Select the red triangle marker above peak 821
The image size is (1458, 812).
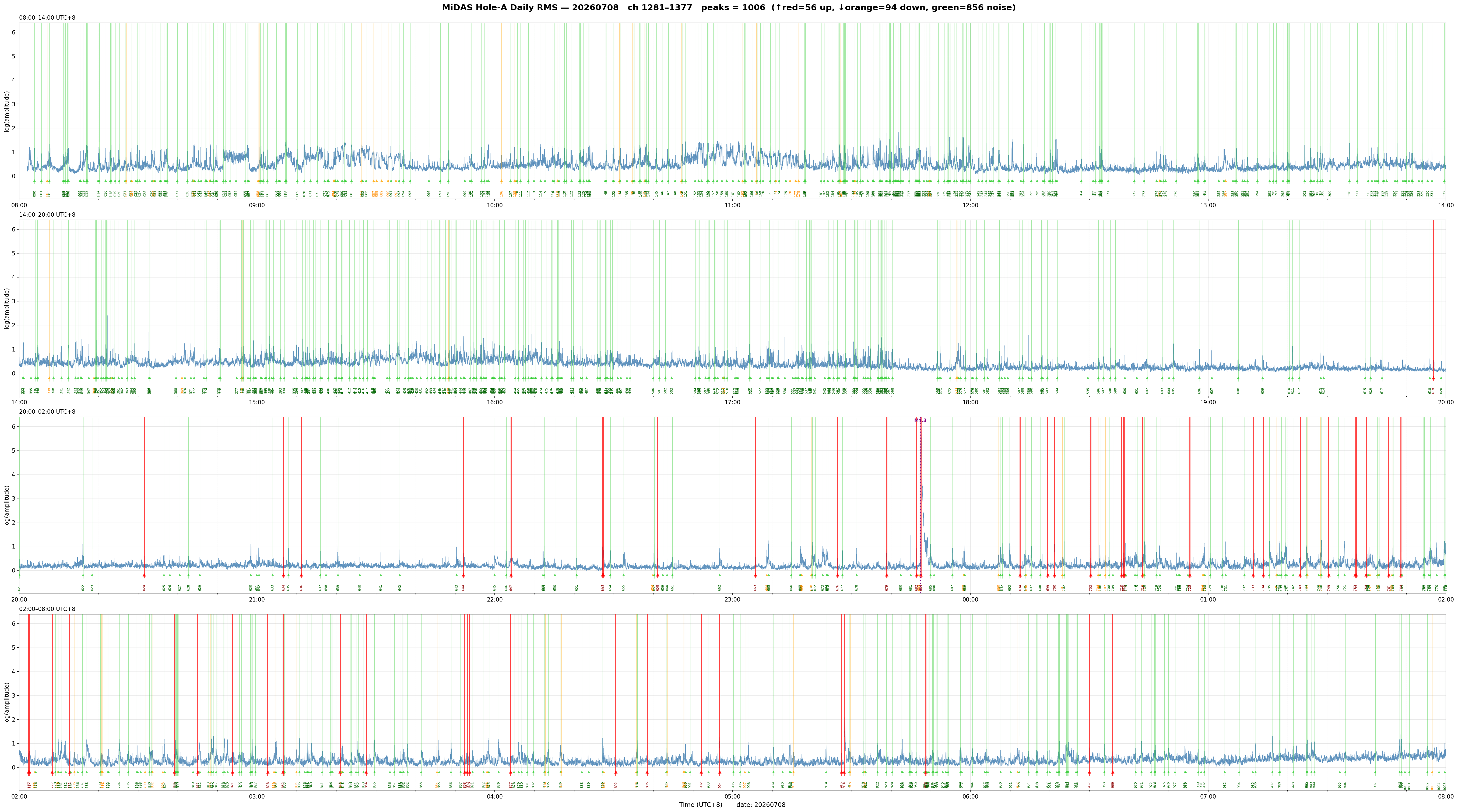point(233,772)
